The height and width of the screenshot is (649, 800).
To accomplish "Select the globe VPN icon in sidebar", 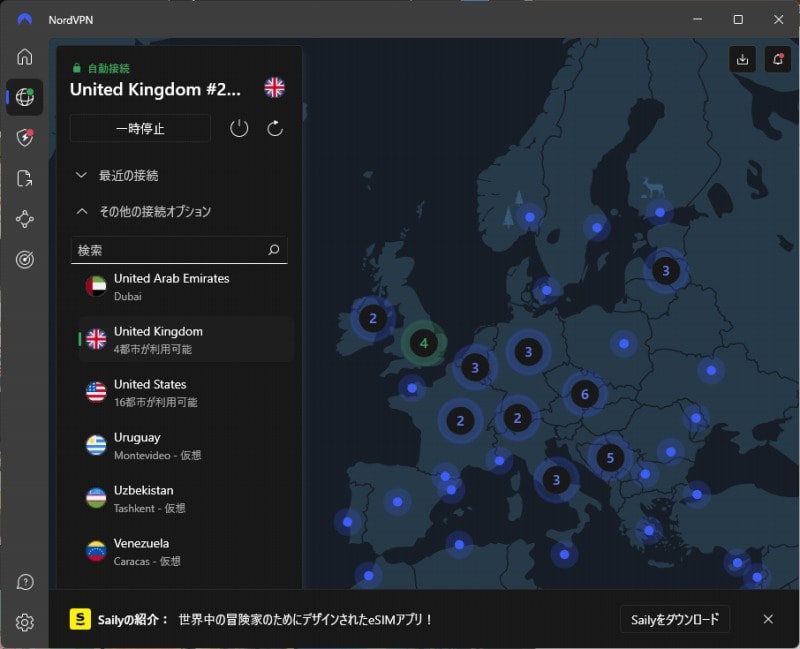I will pos(24,96).
